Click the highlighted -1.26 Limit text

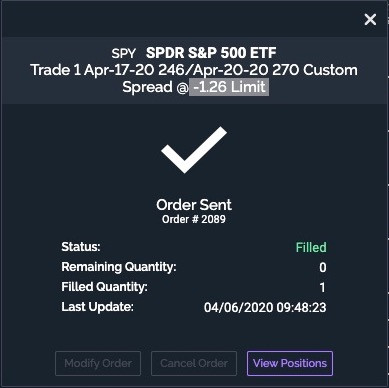click(229, 87)
